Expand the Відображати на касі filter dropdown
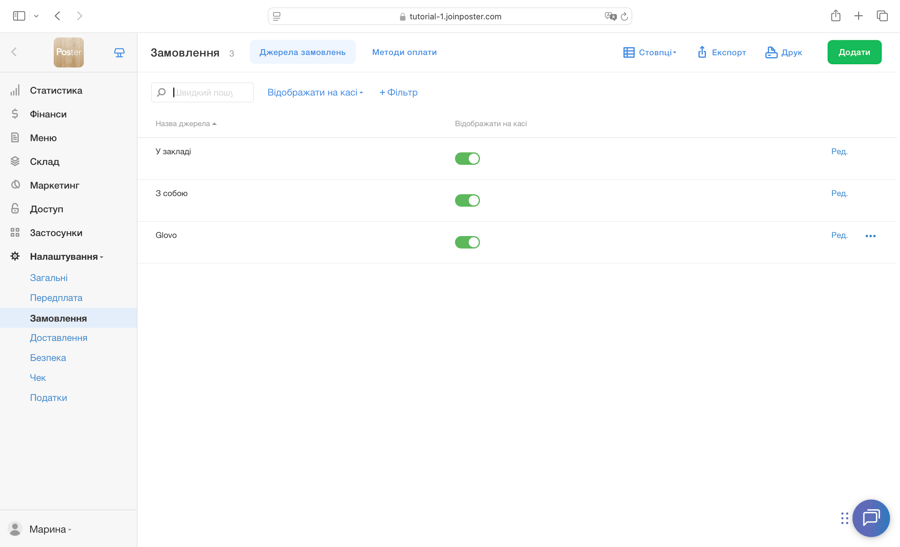The image size is (900, 547). coord(315,92)
